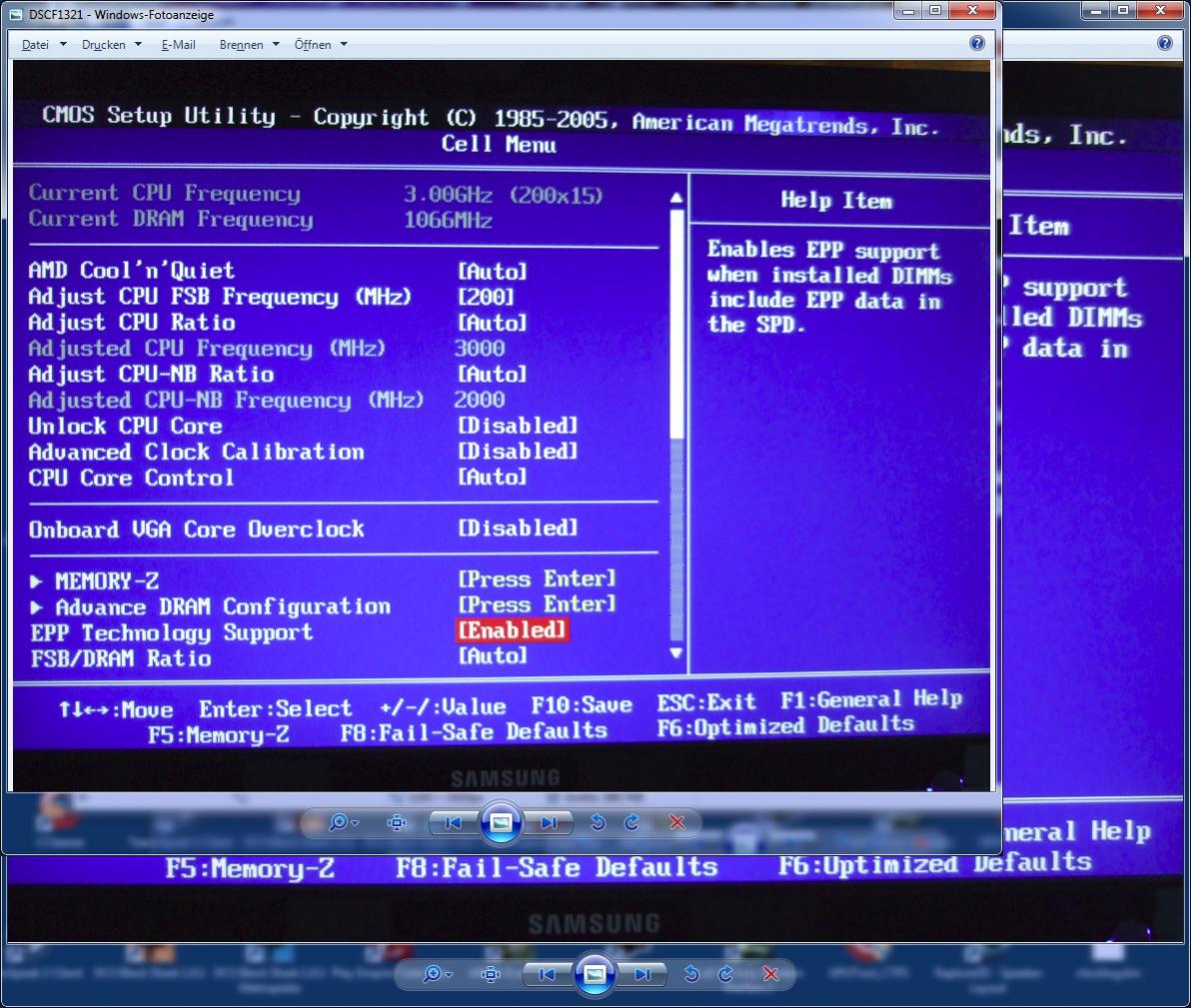The height and width of the screenshot is (1008, 1191).
Task: Click 'F10:Save' text in front photo
Action: 582,705
